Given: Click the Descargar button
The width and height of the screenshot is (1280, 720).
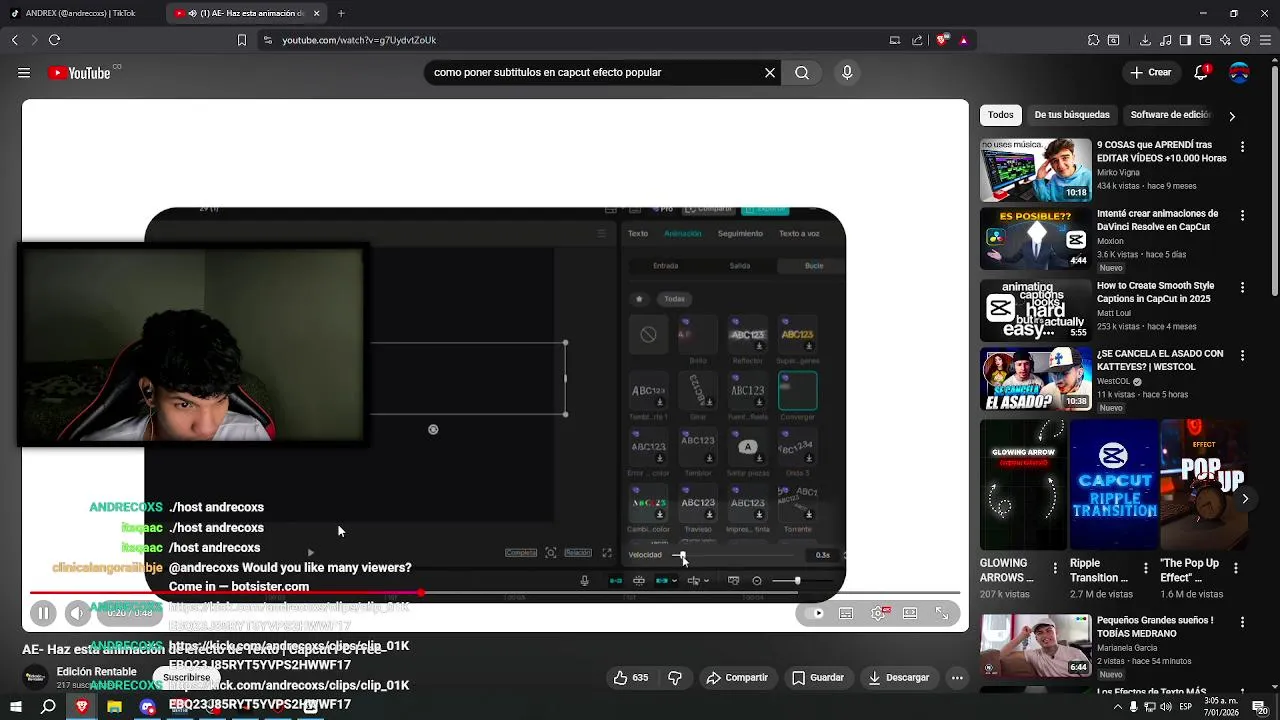Looking at the screenshot, I should pyautogui.click(x=899, y=678).
